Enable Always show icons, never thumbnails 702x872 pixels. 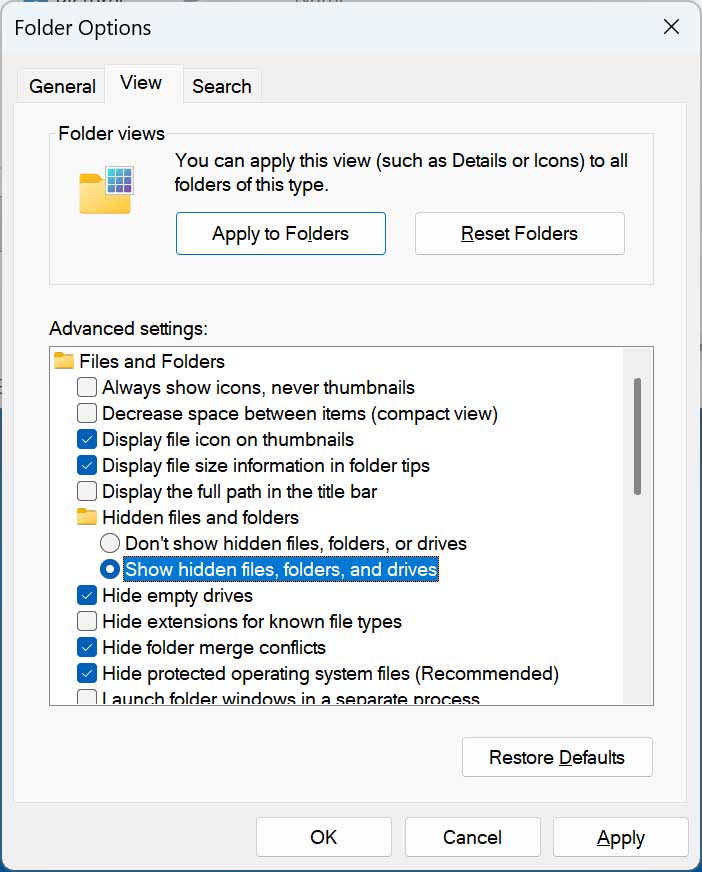coord(87,387)
